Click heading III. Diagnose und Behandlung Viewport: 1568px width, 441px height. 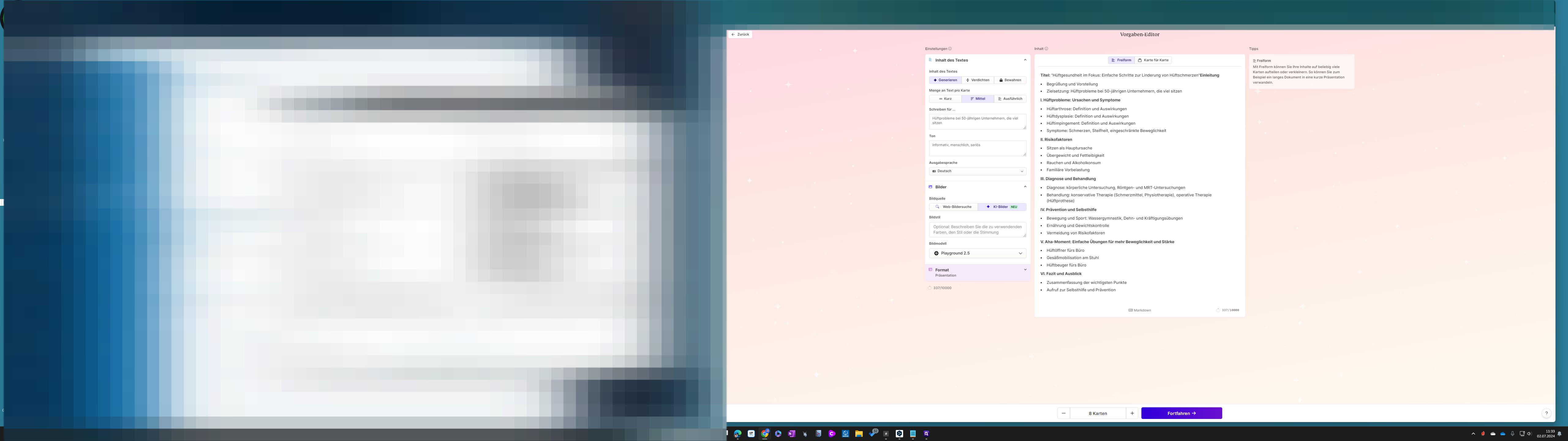pos(1068,179)
